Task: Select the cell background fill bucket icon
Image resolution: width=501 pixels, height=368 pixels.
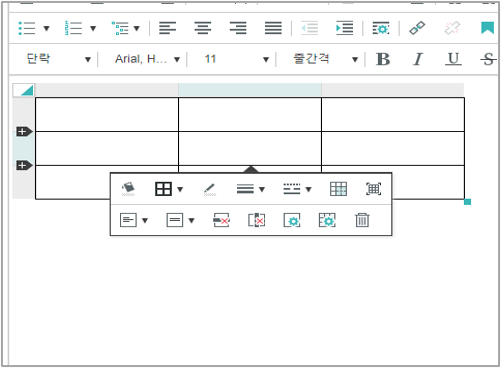Action: pyautogui.click(x=128, y=189)
